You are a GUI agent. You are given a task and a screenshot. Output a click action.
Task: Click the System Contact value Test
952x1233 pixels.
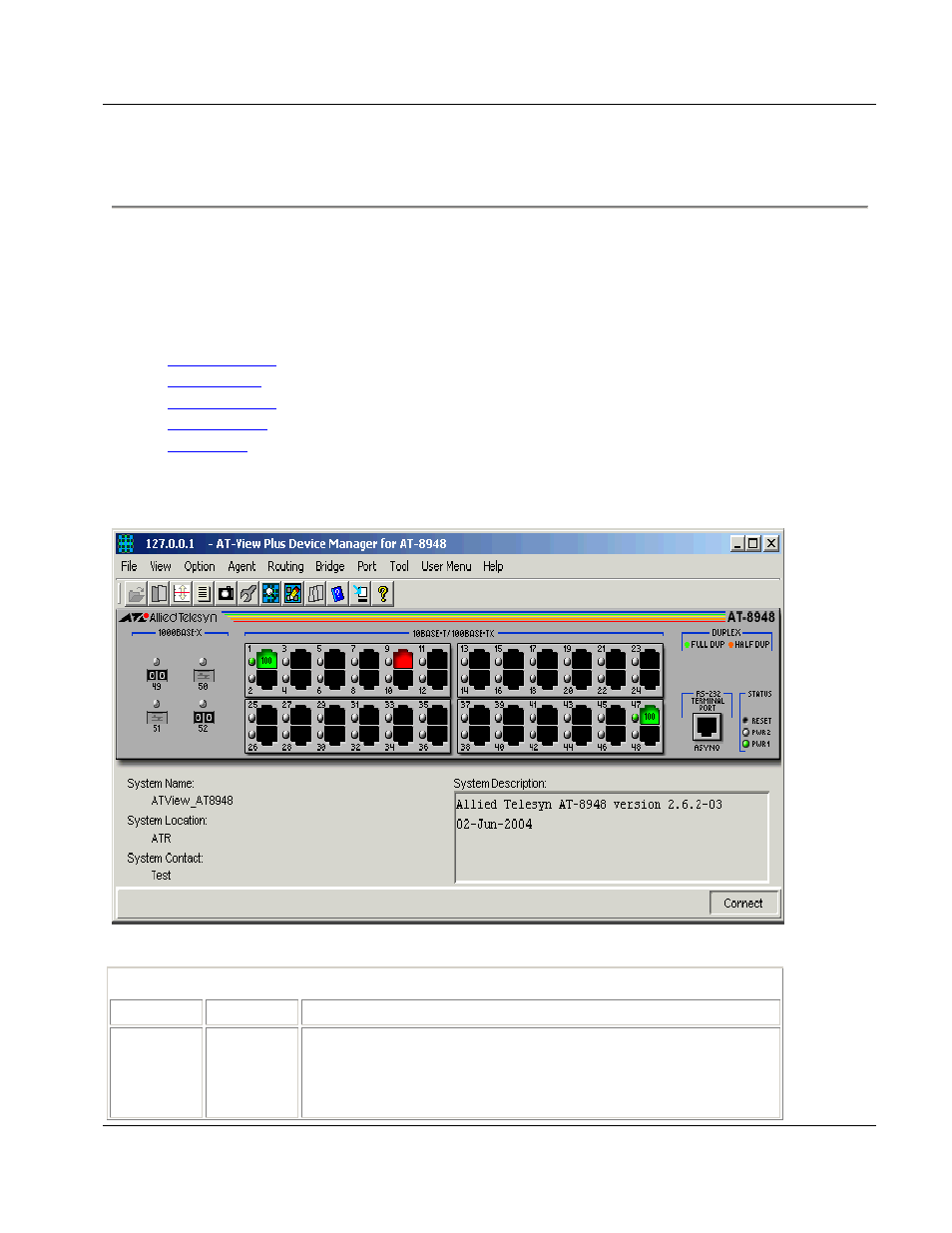point(162,876)
